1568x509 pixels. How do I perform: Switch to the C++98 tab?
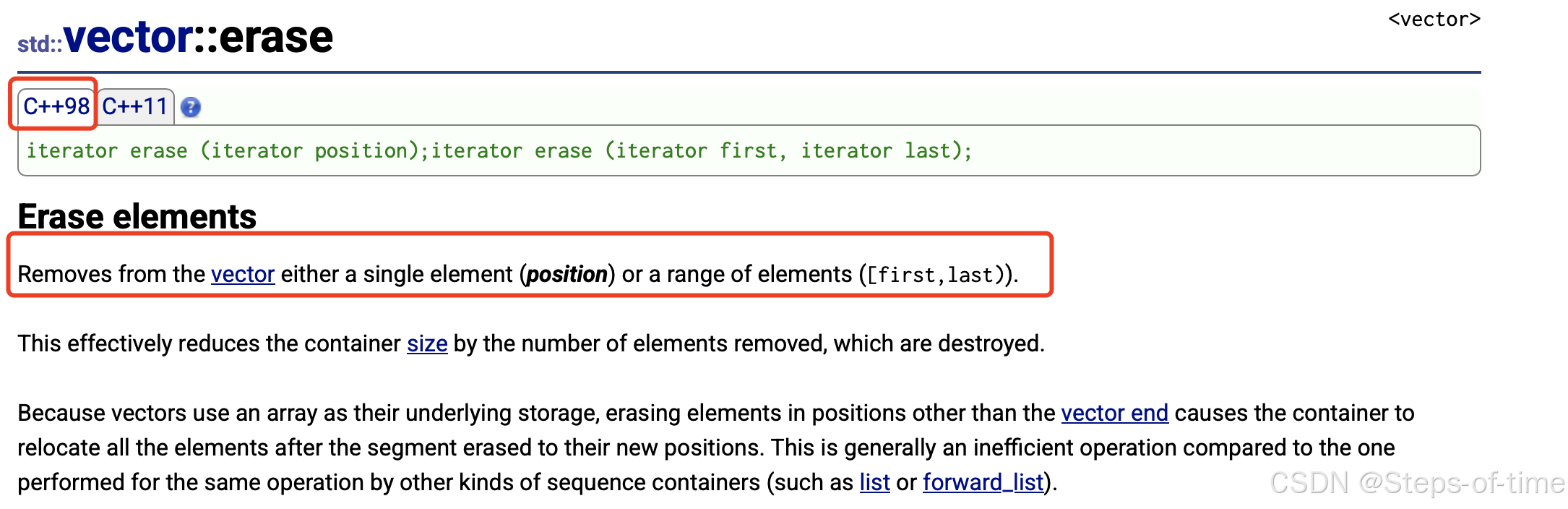click(56, 106)
